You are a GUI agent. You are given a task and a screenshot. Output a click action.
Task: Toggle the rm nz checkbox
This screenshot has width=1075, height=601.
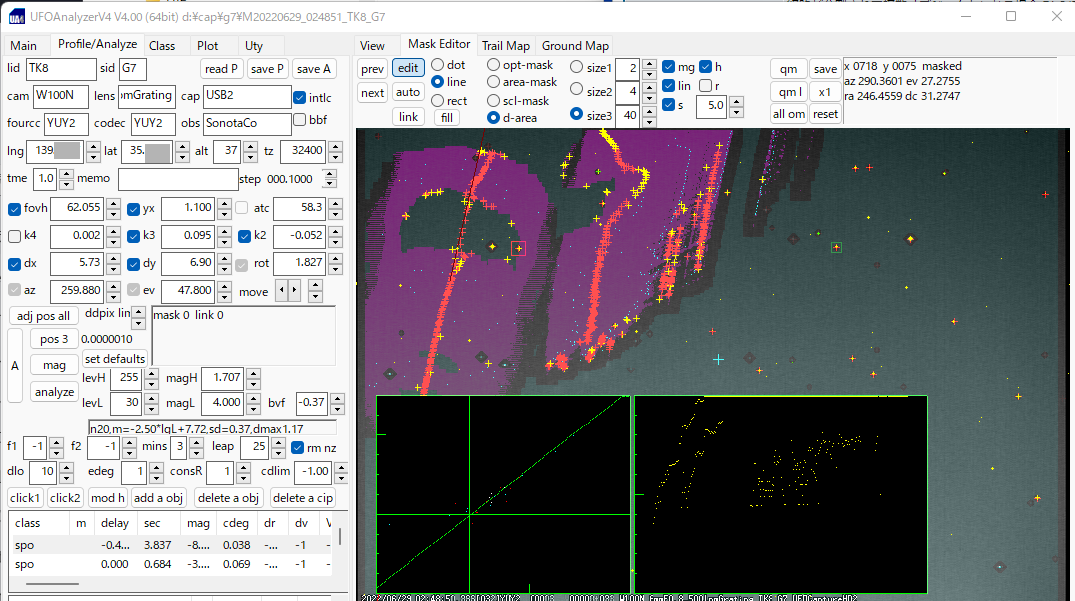point(297,447)
